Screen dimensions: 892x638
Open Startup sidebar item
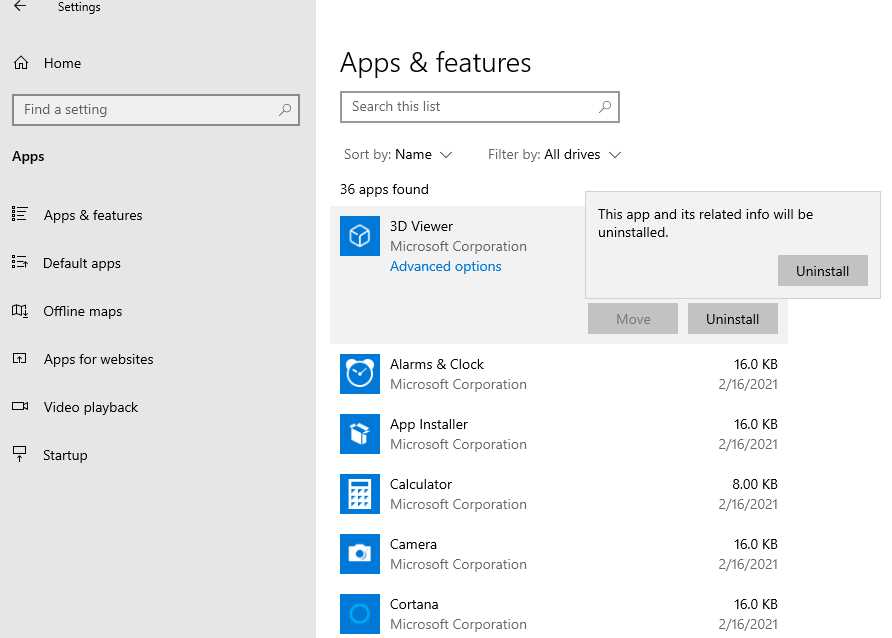pos(65,455)
